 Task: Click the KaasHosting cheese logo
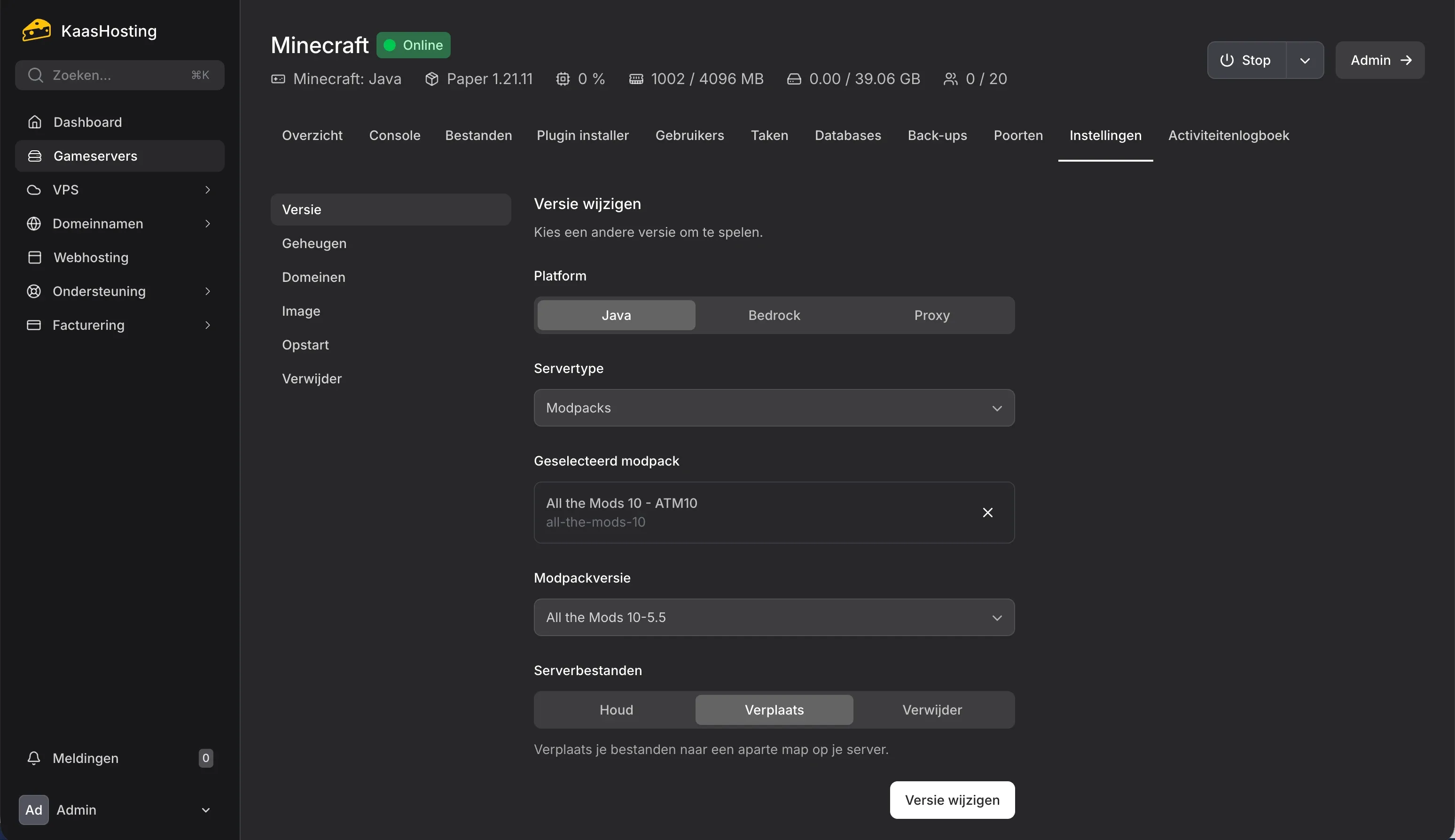35,30
